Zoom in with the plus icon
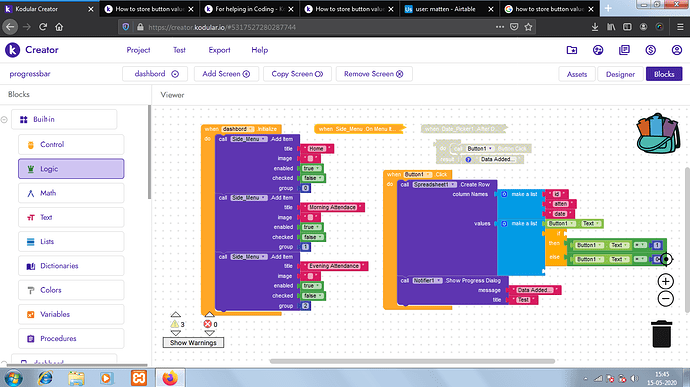 coord(665,281)
